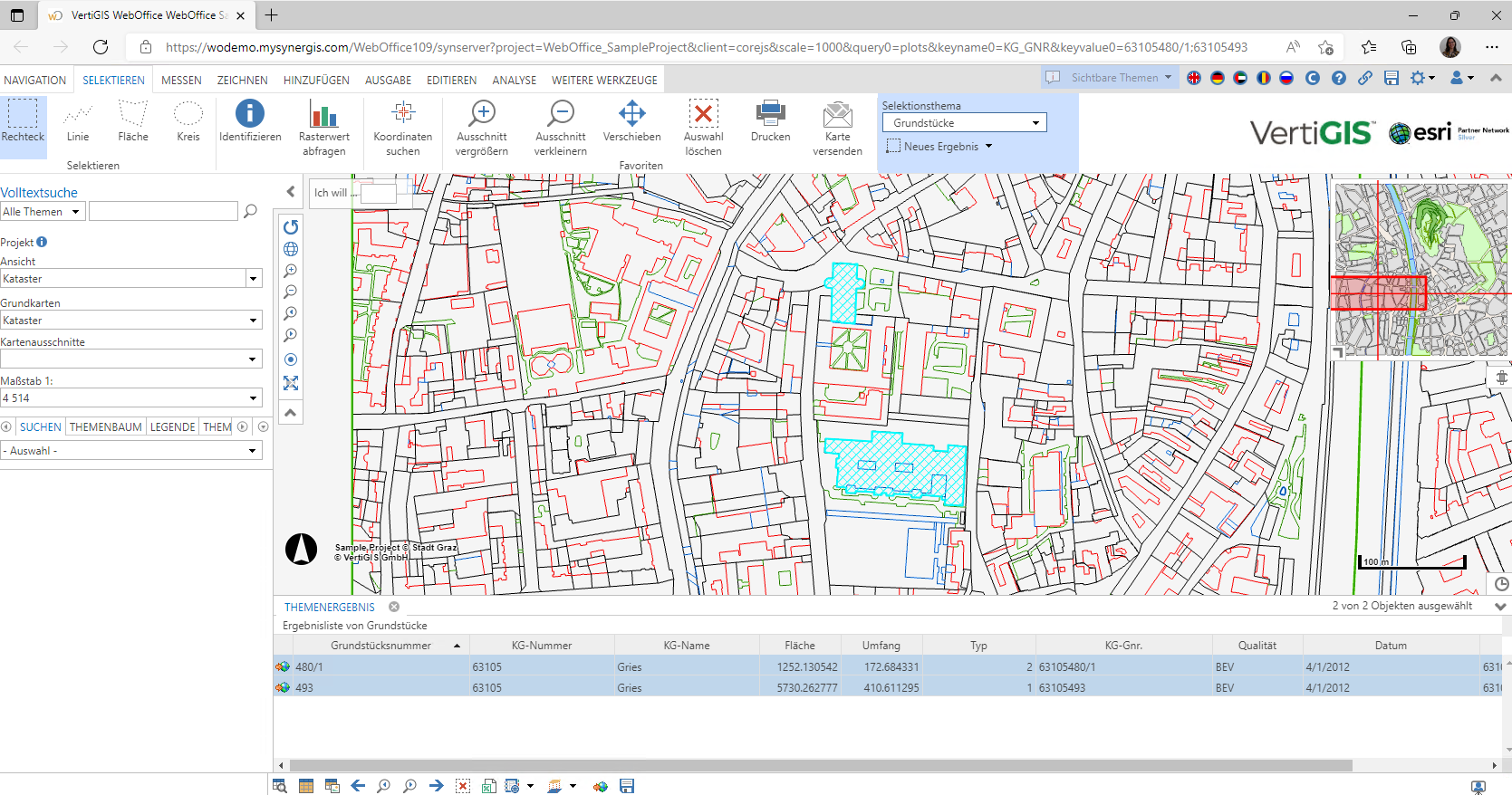Click the Volltextsuche search input field
This screenshot has height=795, width=1512.
coord(163,212)
